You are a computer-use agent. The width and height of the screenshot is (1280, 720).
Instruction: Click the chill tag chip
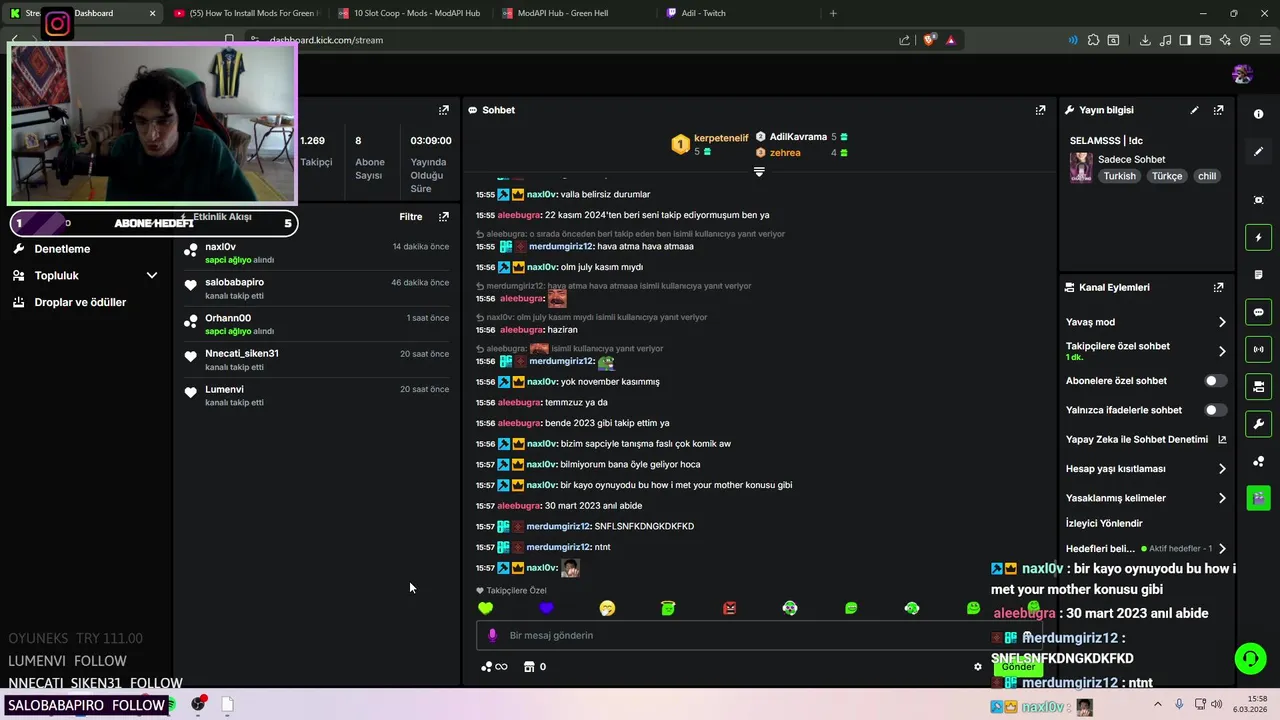tap(1207, 176)
